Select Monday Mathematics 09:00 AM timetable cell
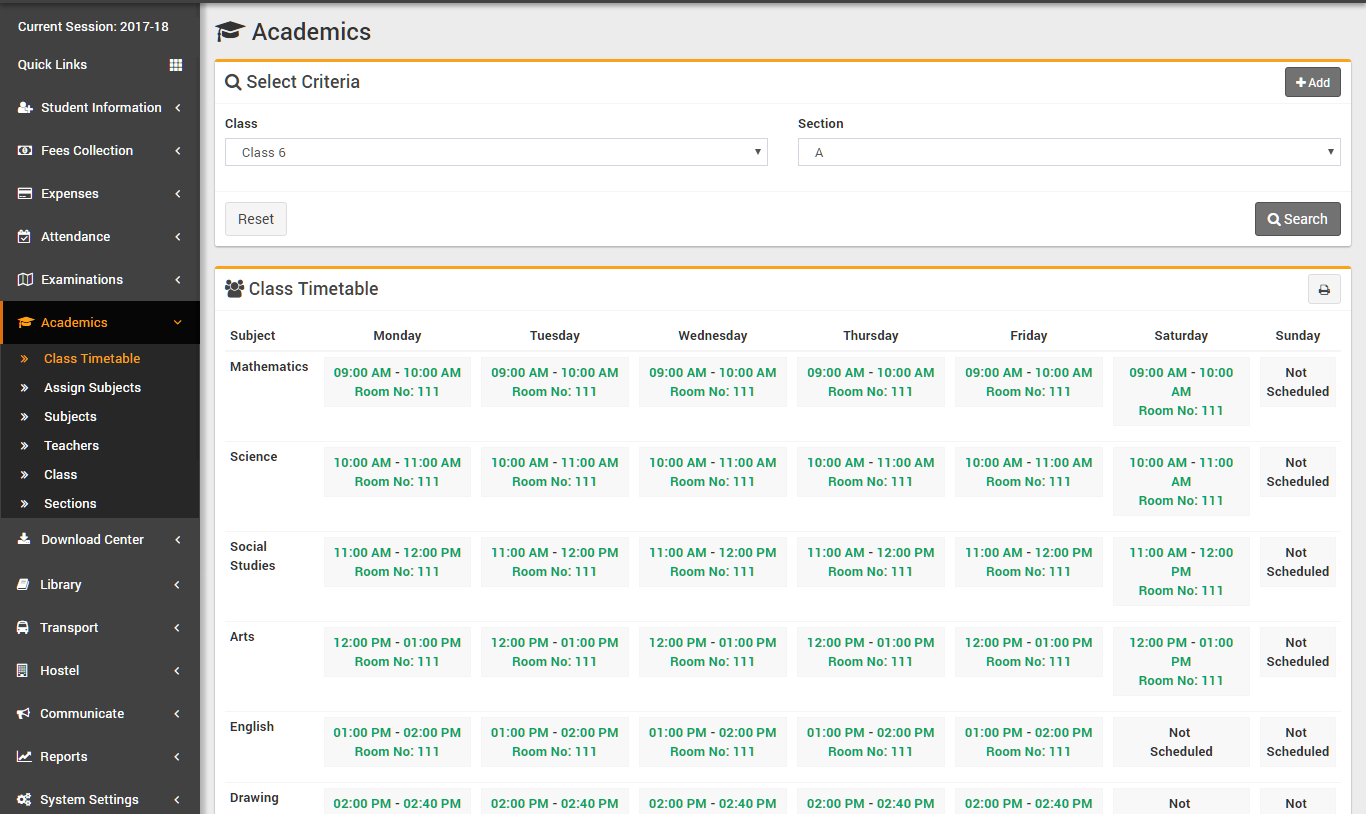Image resolution: width=1366 pixels, height=814 pixels. tap(397, 382)
